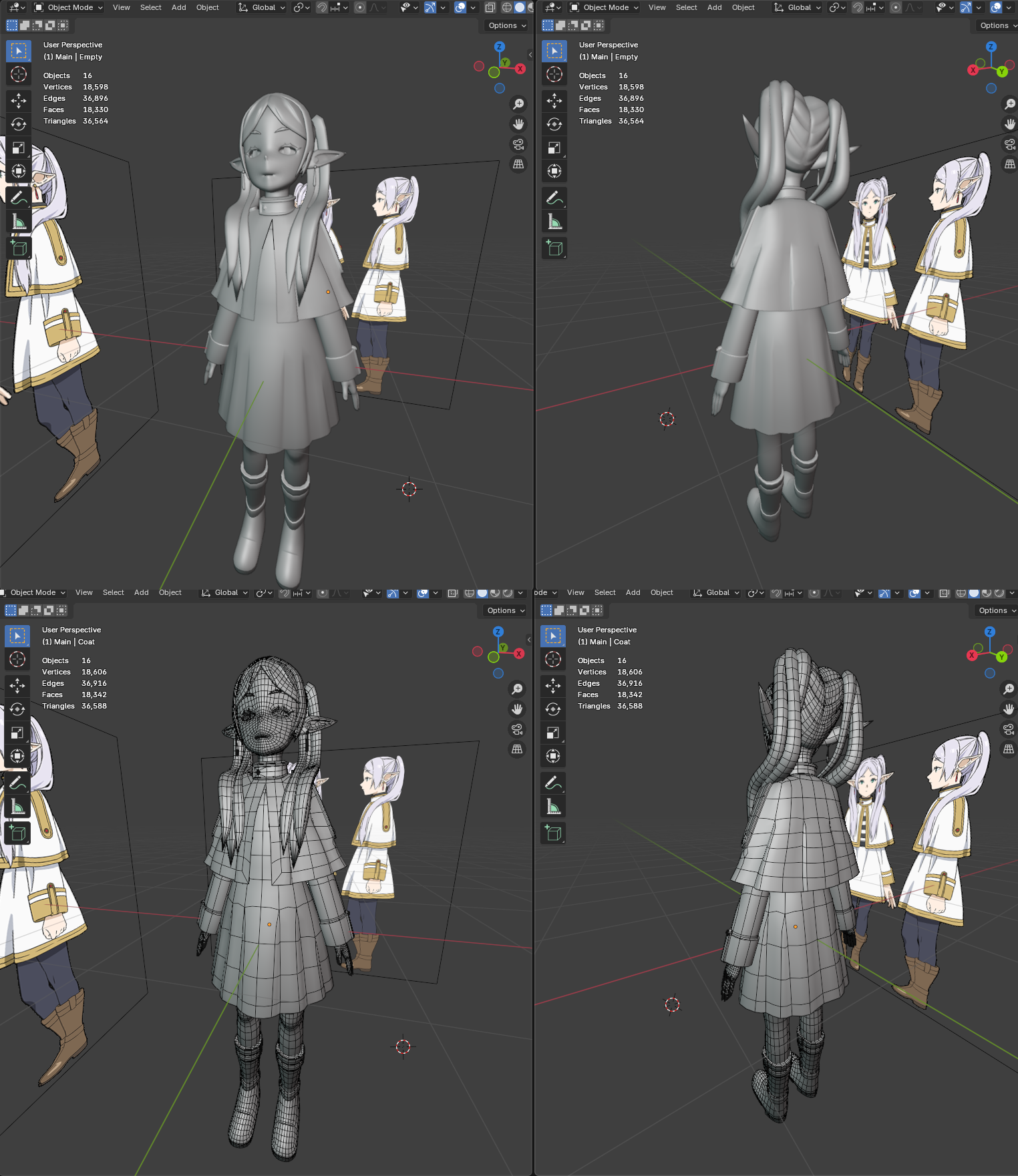The width and height of the screenshot is (1018, 1176).
Task: Activate the Move tool in top-left viewport
Action: 19,101
